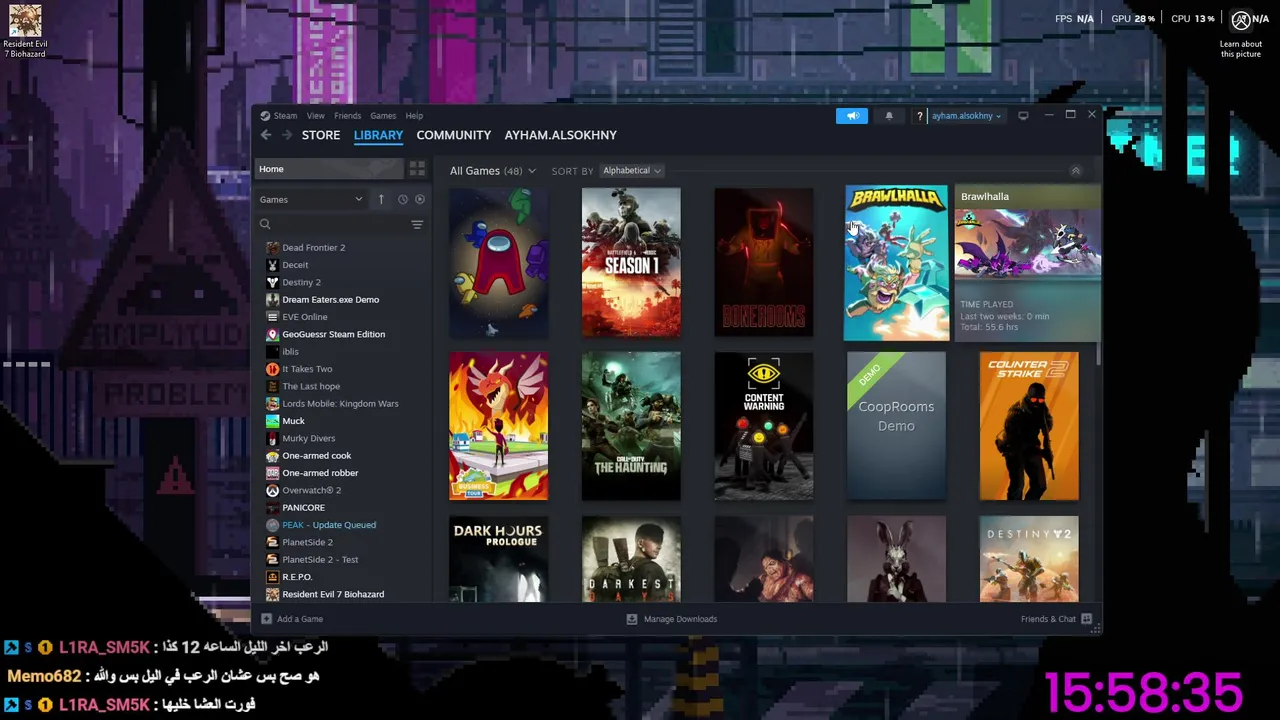The image size is (1280, 720).
Task: Open CoopRooms Demo tile
Action: (x=896, y=426)
